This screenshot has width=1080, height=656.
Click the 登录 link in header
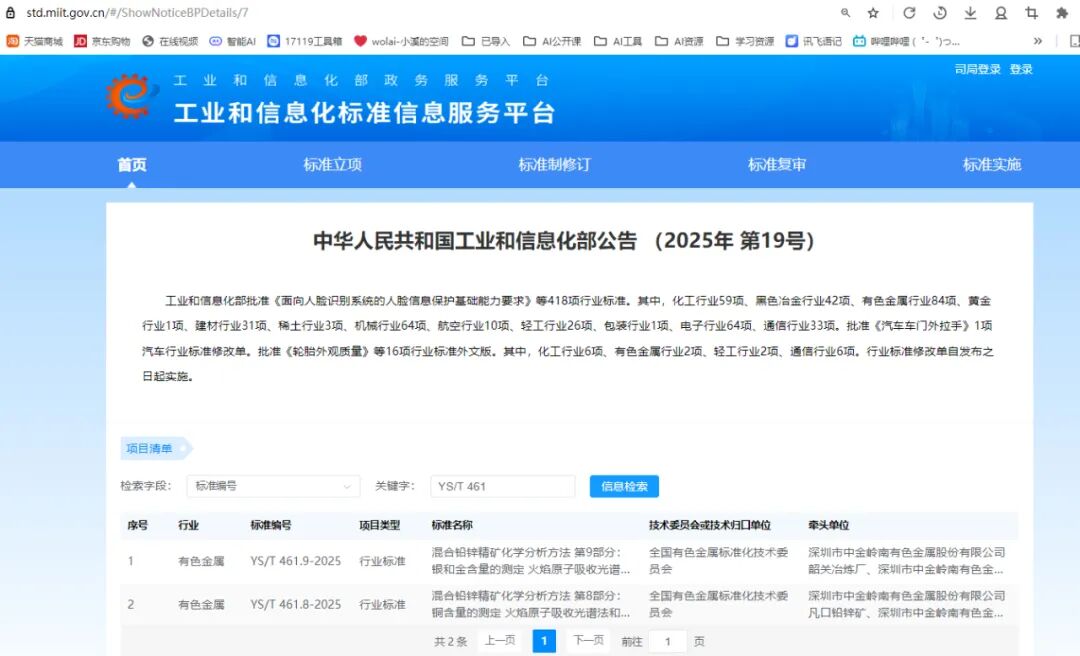(x=1021, y=69)
